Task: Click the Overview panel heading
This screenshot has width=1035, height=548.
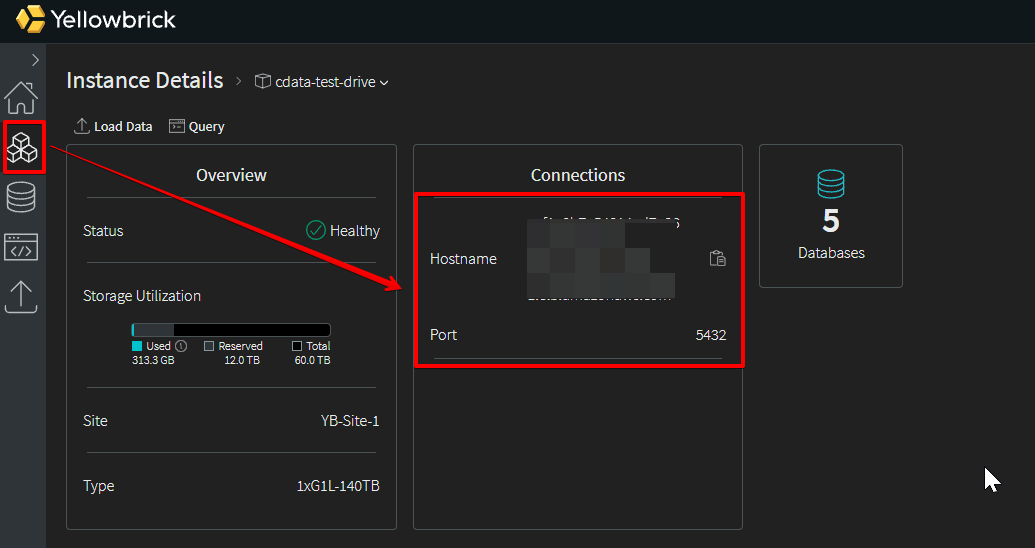Action: coord(231,175)
